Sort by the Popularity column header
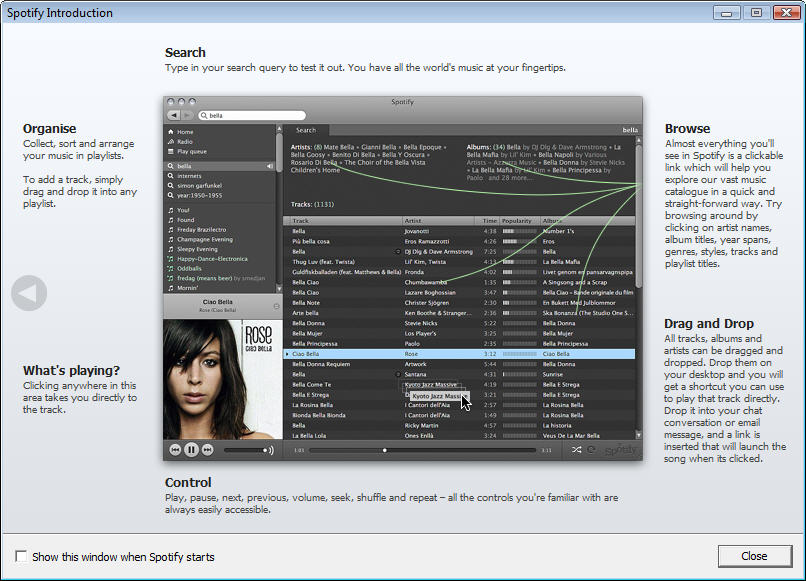This screenshot has width=806, height=581. [x=520, y=221]
